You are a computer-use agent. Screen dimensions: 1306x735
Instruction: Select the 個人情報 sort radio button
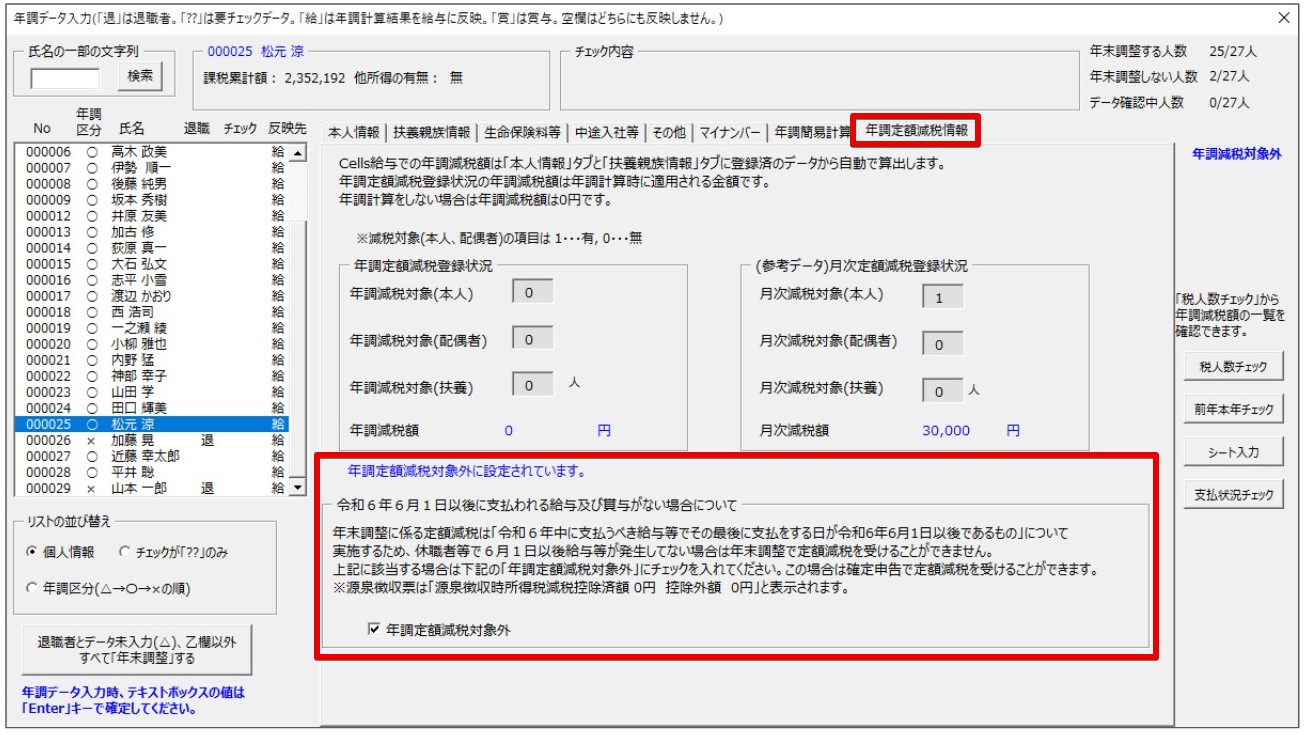pyautogui.click(x=32, y=551)
